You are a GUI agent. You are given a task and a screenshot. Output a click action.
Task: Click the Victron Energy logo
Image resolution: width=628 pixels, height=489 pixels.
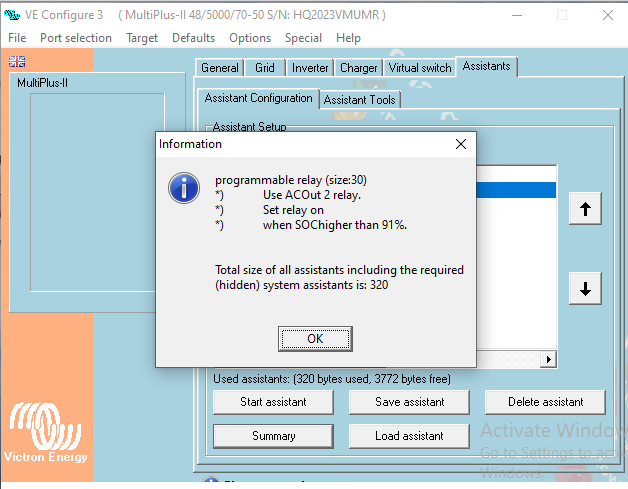click(x=45, y=433)
